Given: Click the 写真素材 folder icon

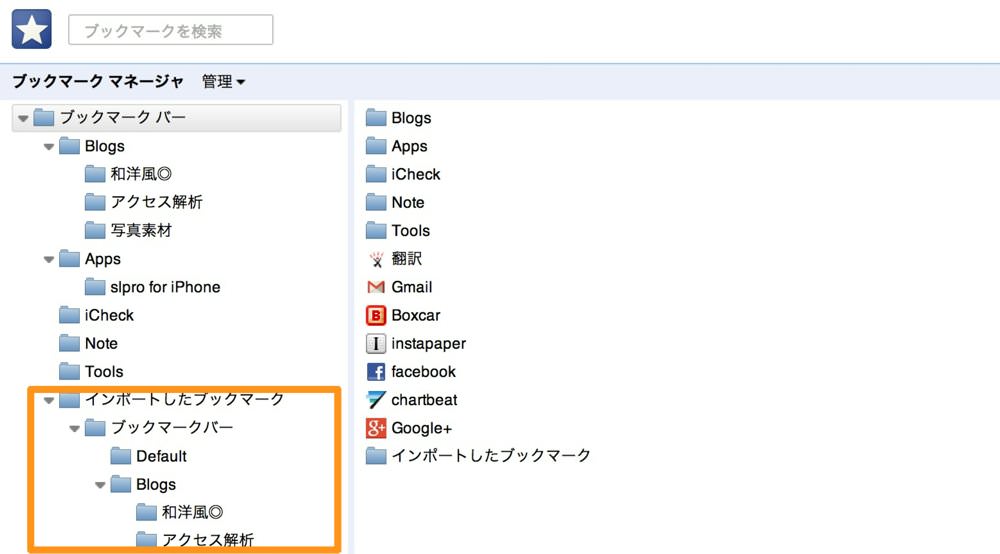Looking at the screenshot, I should [95, 230].
